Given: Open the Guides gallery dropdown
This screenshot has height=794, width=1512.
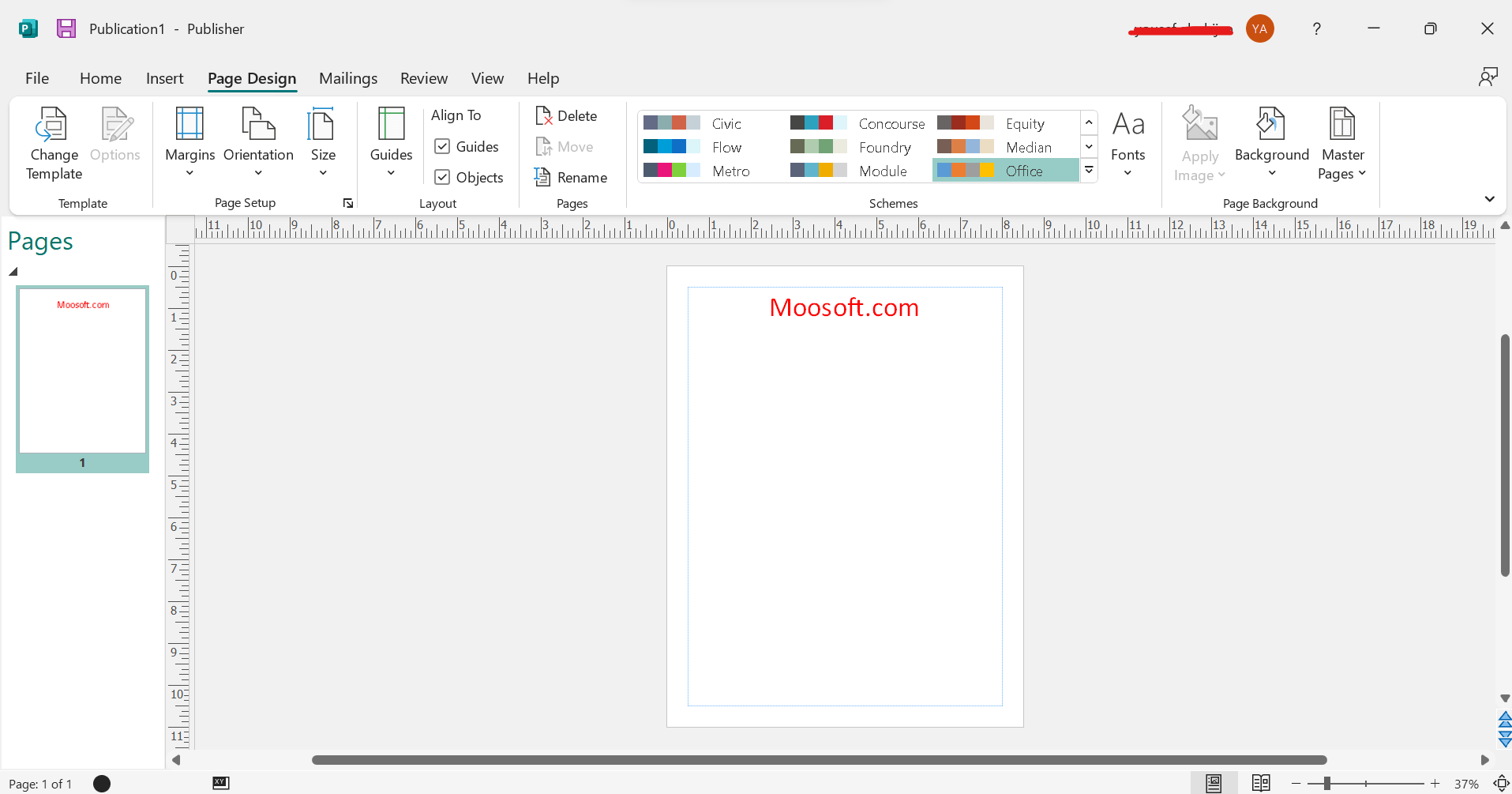Looking at the screenshot, I should [391, 144].
